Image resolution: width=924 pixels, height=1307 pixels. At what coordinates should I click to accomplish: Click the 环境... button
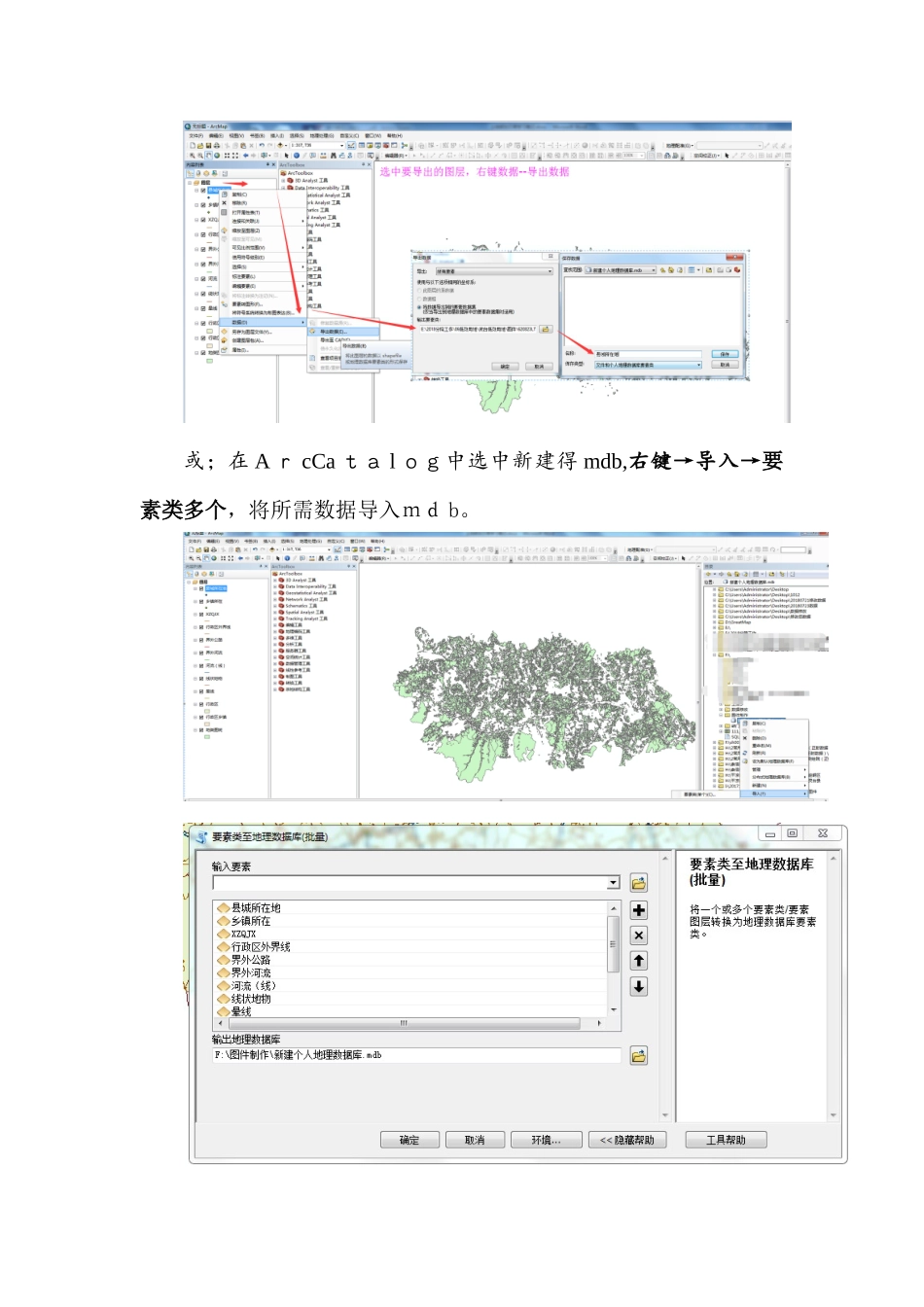point(546,1140)
